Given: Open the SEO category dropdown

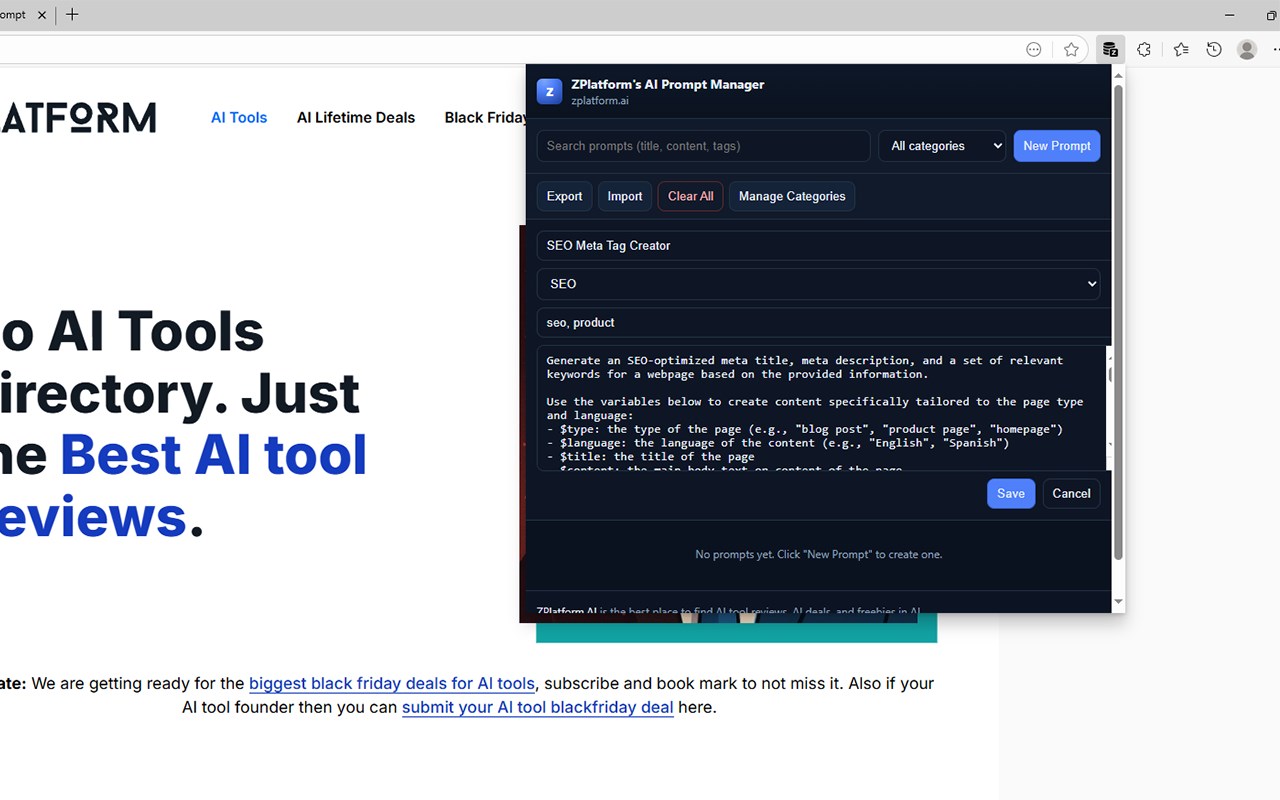Looking at the screenshot, I should [818, 284].
